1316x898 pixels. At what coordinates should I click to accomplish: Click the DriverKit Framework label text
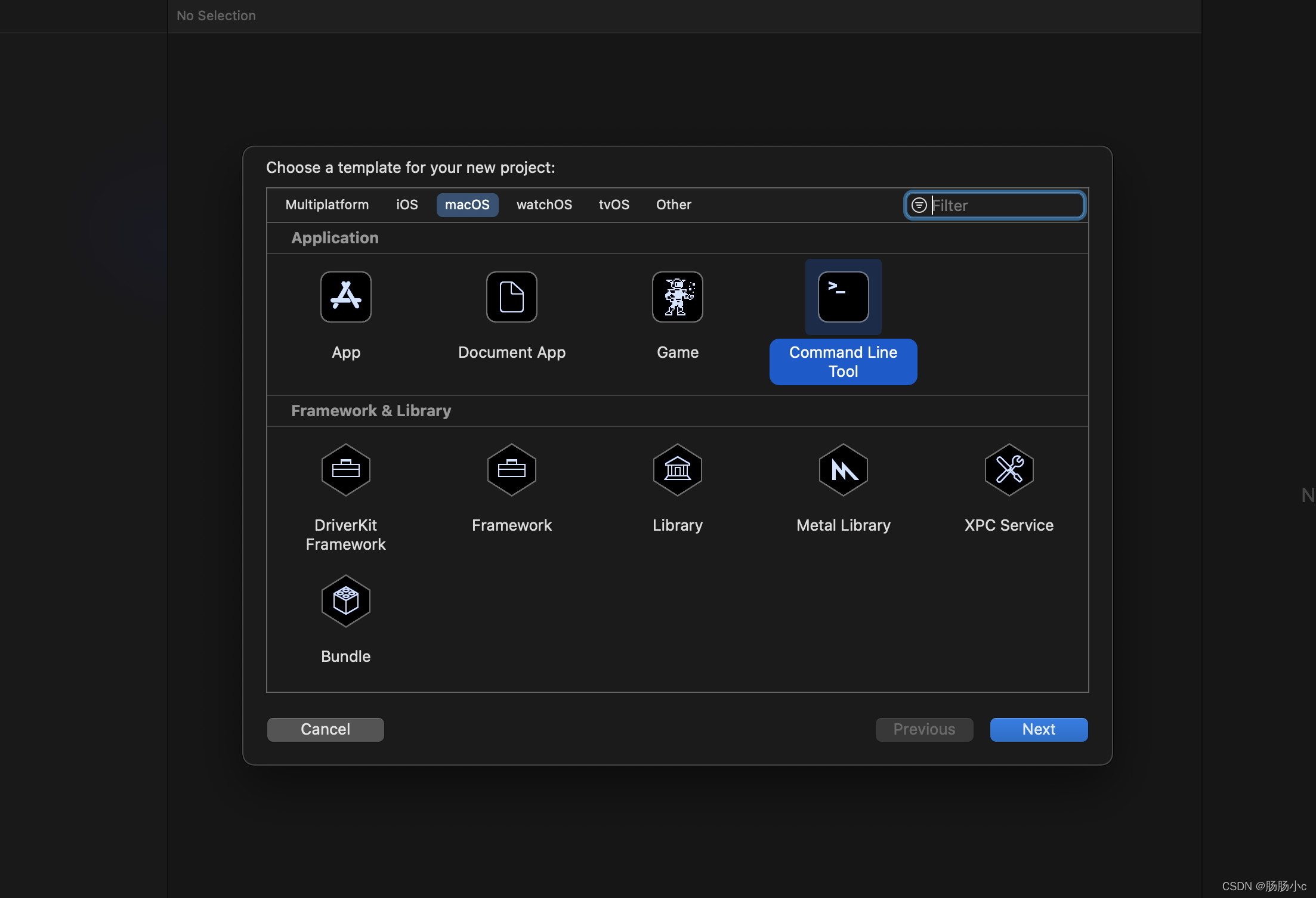(x=346, y=535)
